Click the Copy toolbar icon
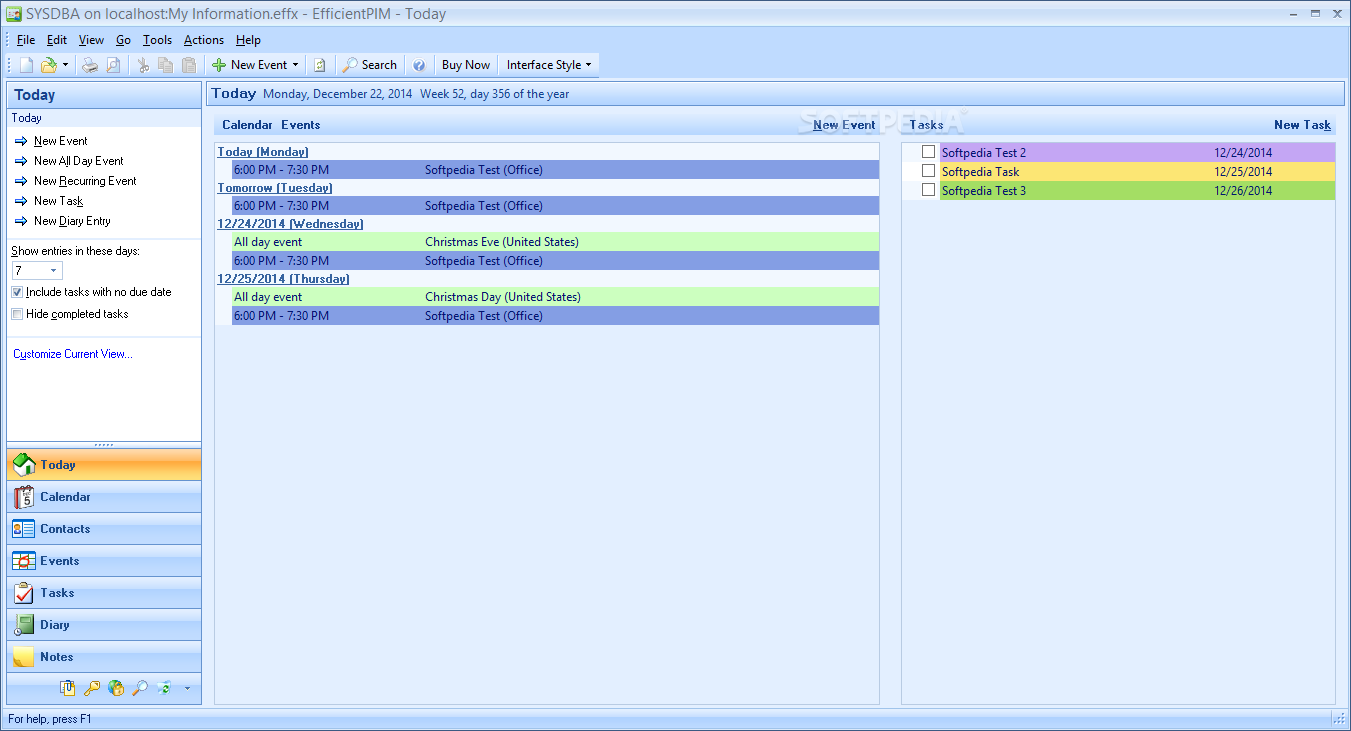The height and width of the screenshot is (731, 1351). pos(166,65)
